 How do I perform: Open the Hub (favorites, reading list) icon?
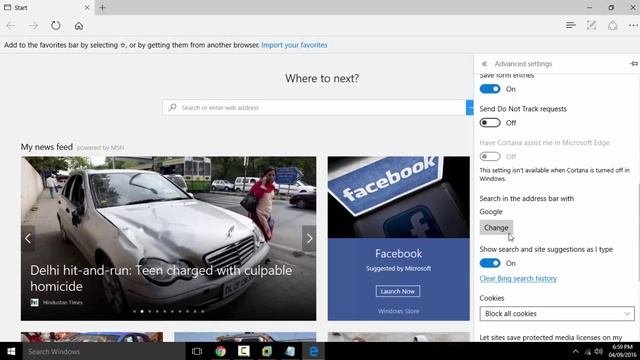click(571, 25)
